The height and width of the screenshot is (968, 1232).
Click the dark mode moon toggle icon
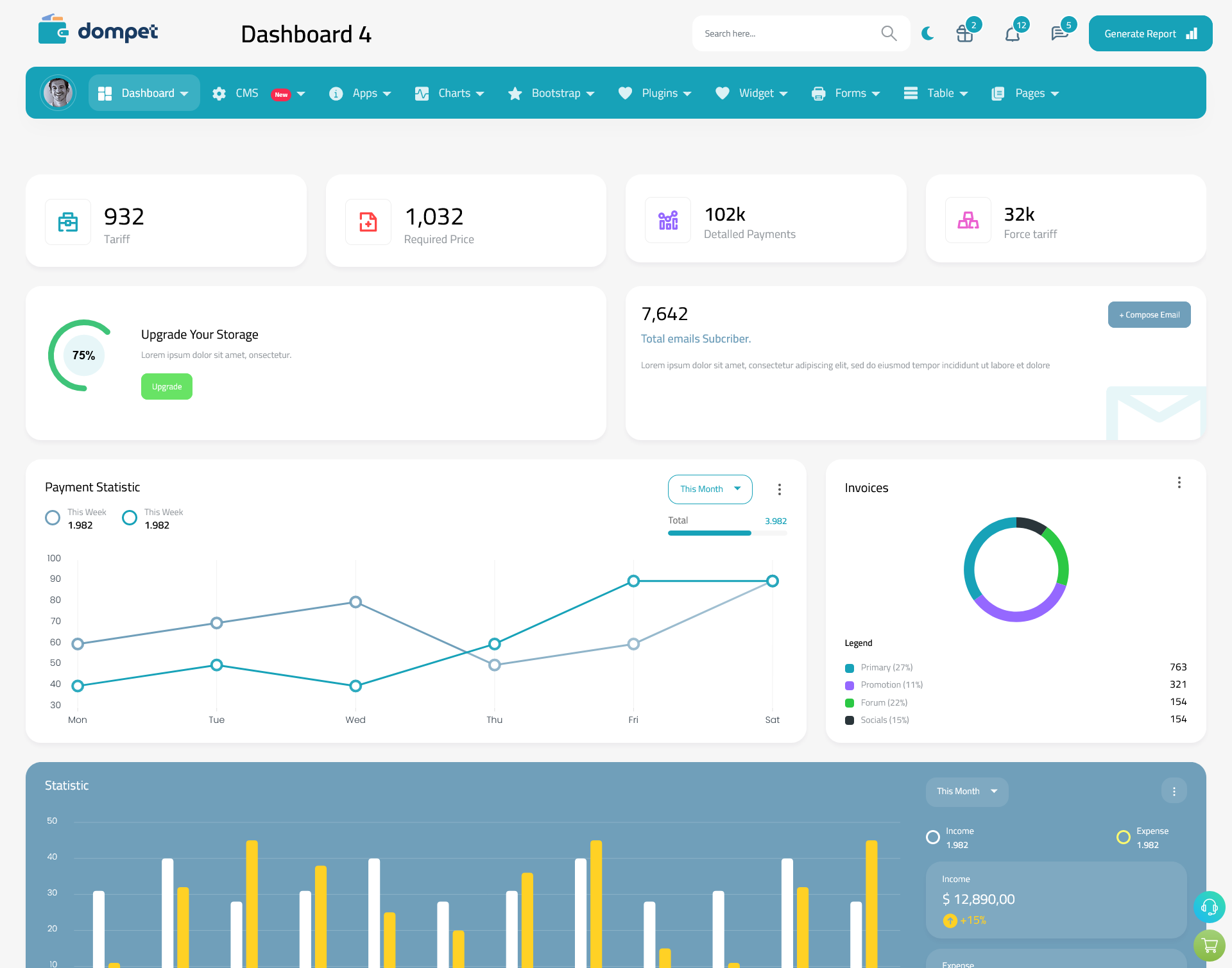[x=927, y=32]
